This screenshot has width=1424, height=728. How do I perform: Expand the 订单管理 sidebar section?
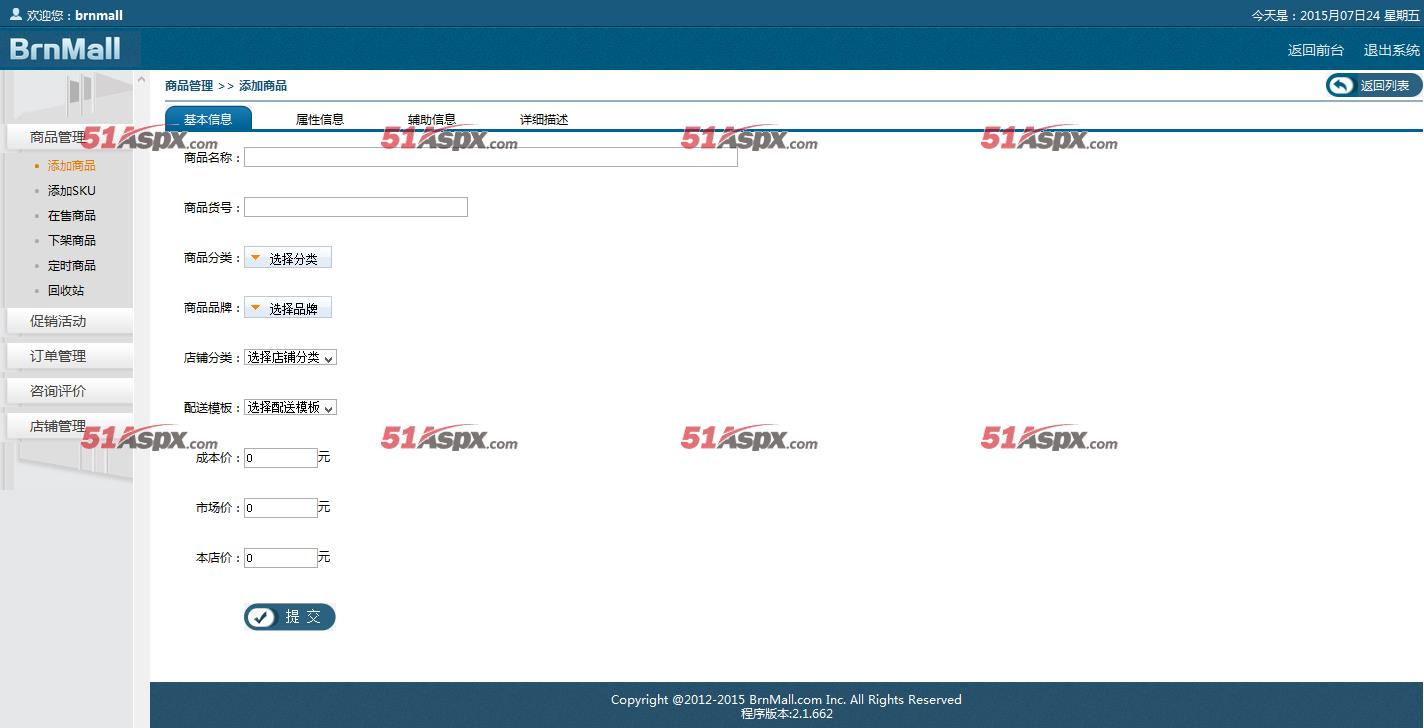(68, 356)
